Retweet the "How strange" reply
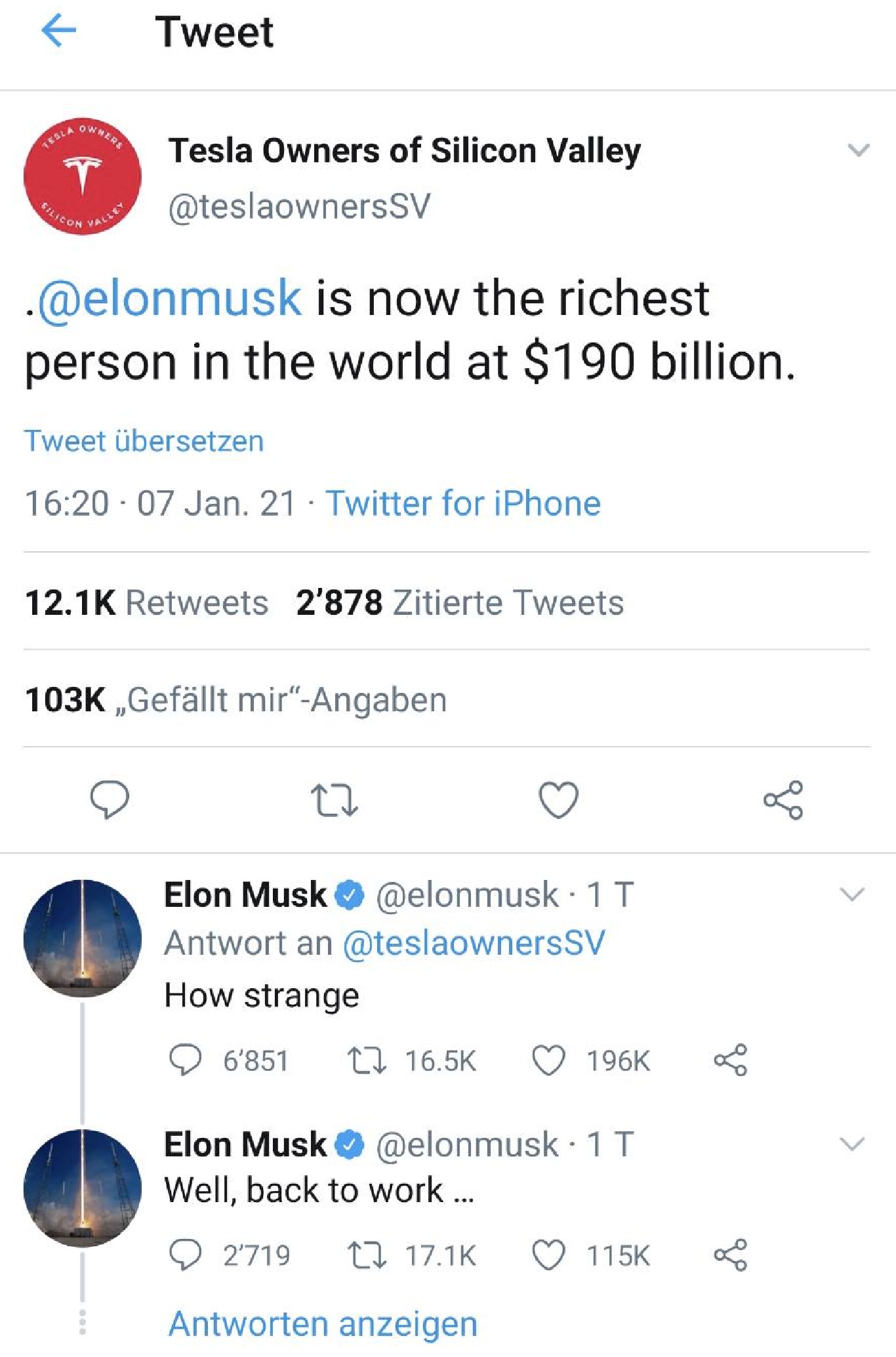The image size is (896, 1357). click(x=367, y=1060)
